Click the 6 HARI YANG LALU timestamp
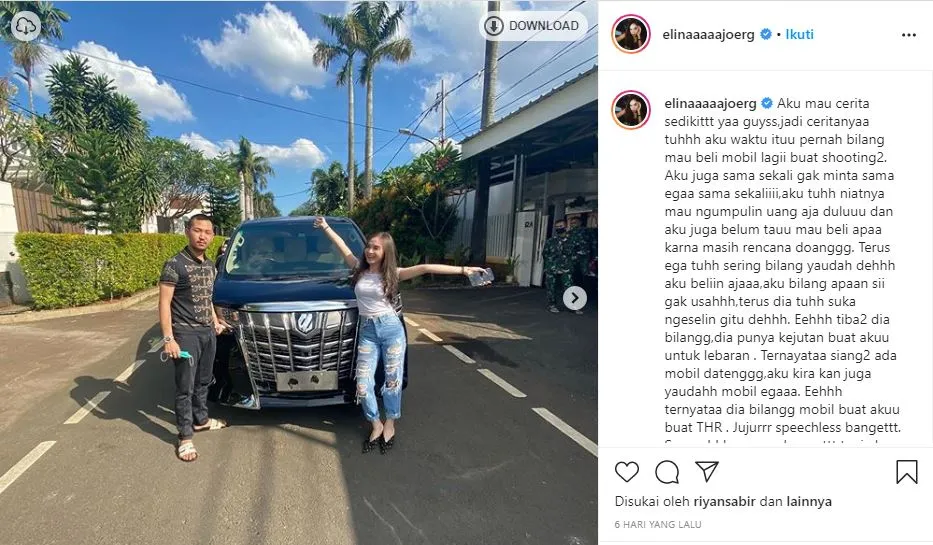 658,524
